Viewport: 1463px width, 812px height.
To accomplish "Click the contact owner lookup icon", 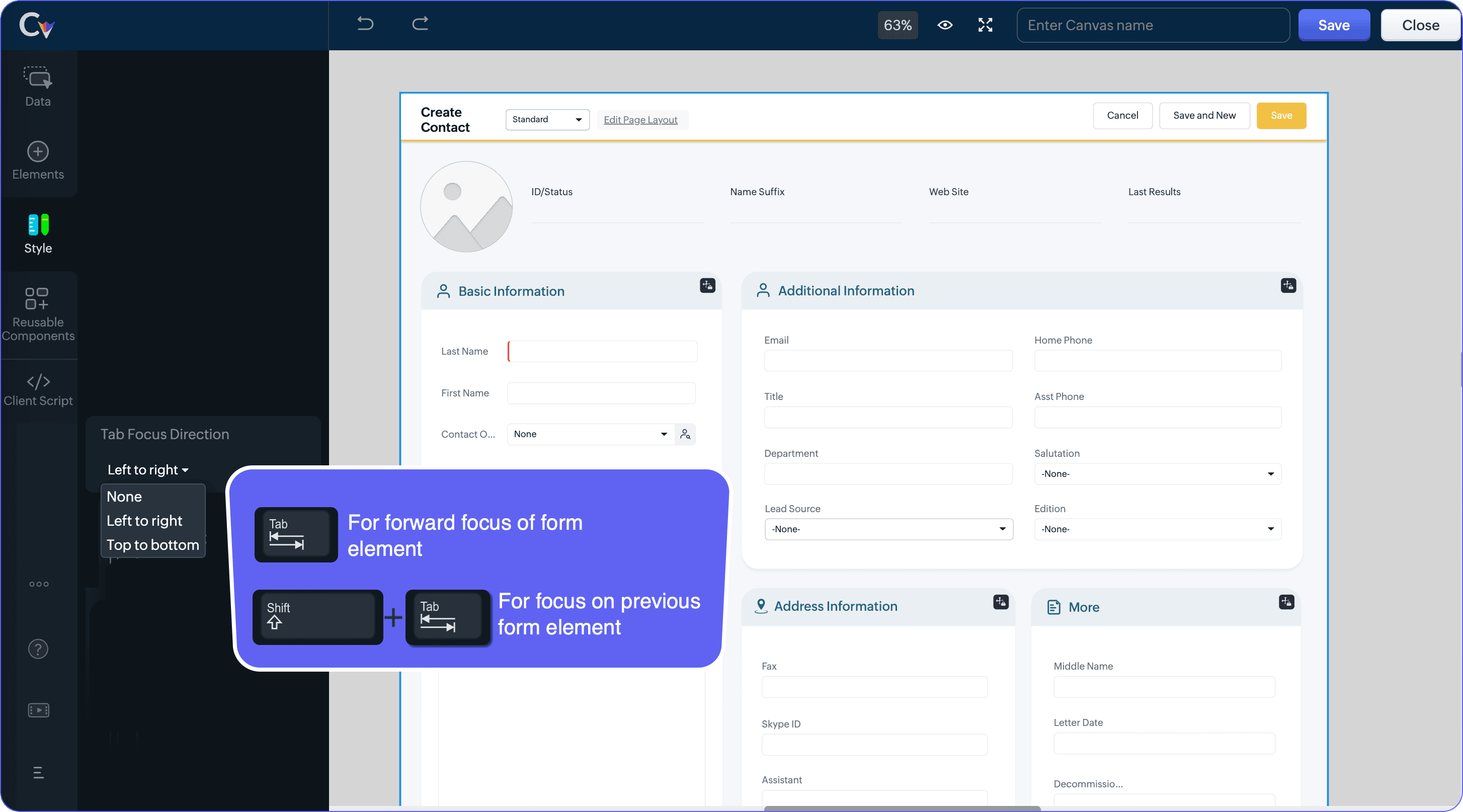I will [x=686, y=434].
